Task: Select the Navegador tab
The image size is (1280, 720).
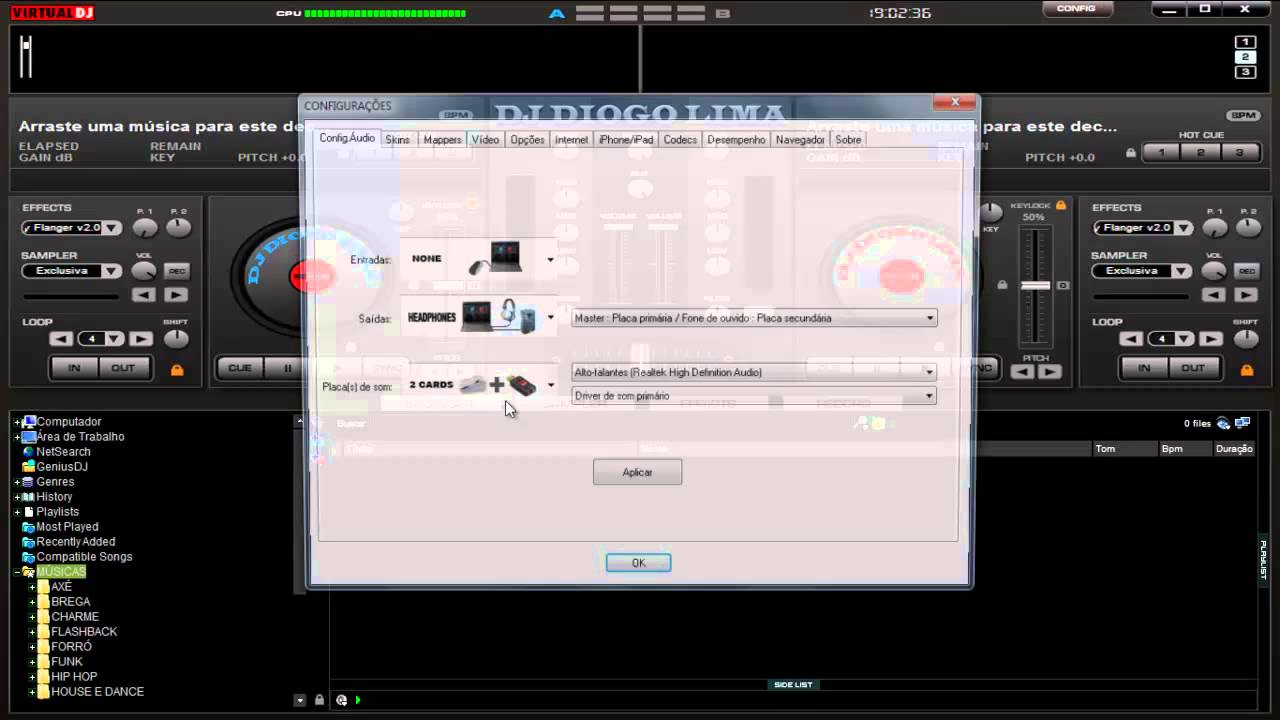Action: point(800,140)
